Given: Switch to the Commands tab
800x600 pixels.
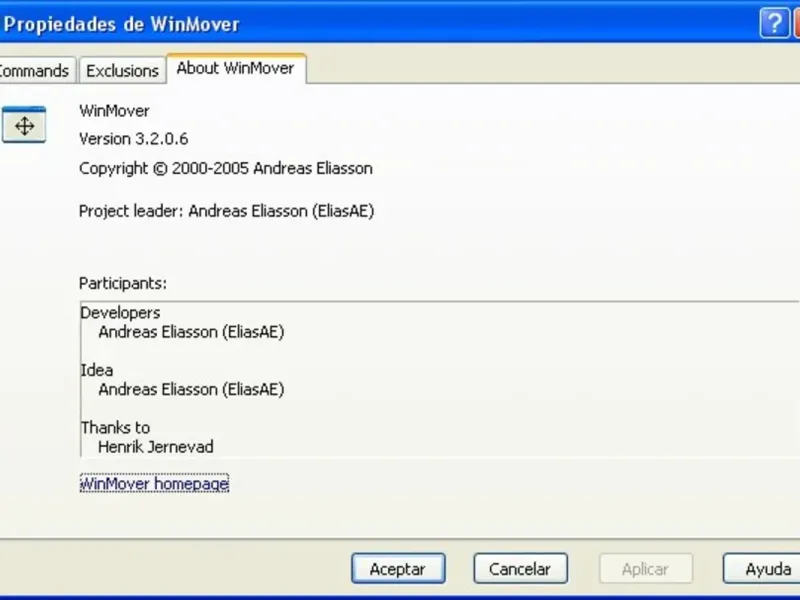Looking at the screenshot, I should pyautogui.click(x=37, y=70).
